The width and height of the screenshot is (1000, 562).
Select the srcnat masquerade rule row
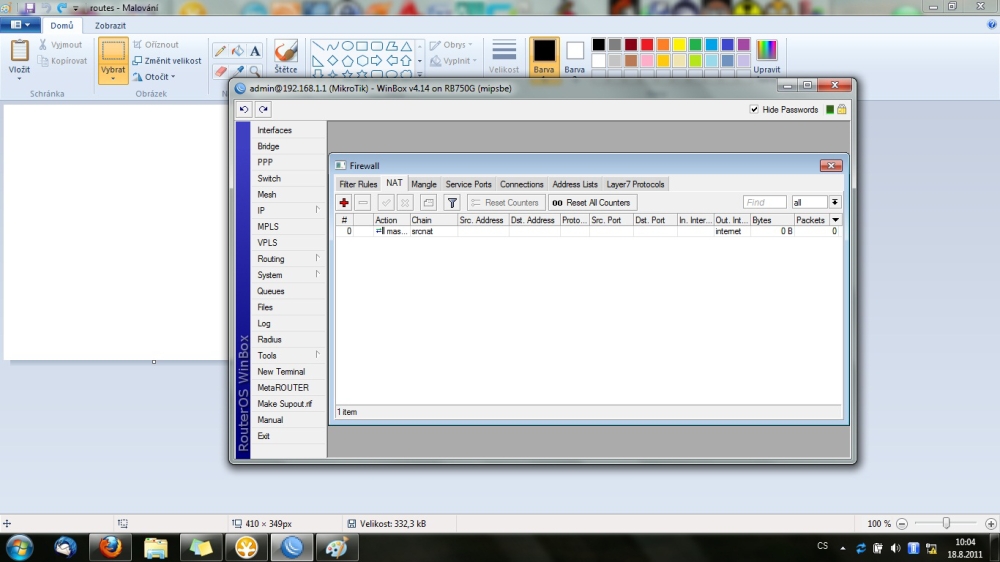tap(588, 232)
